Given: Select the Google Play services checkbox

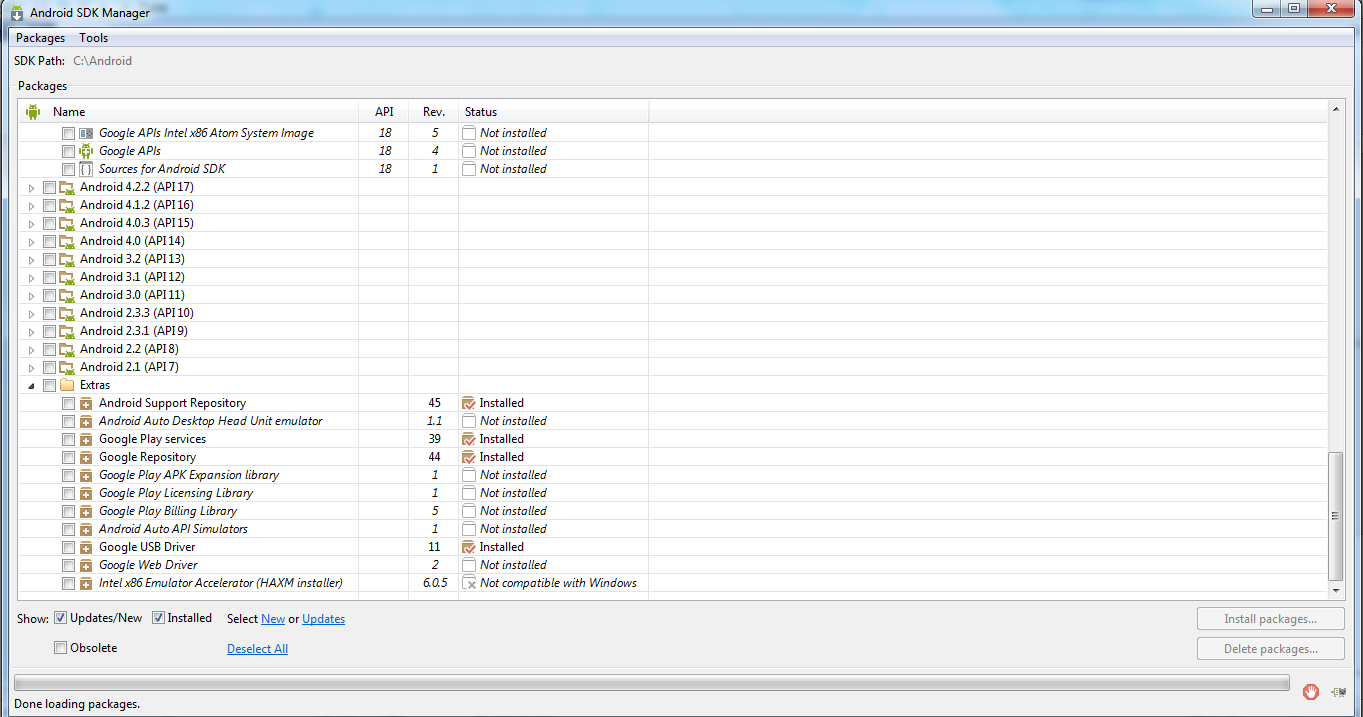Looking at the screenshot, I should [x=68, y=439].
